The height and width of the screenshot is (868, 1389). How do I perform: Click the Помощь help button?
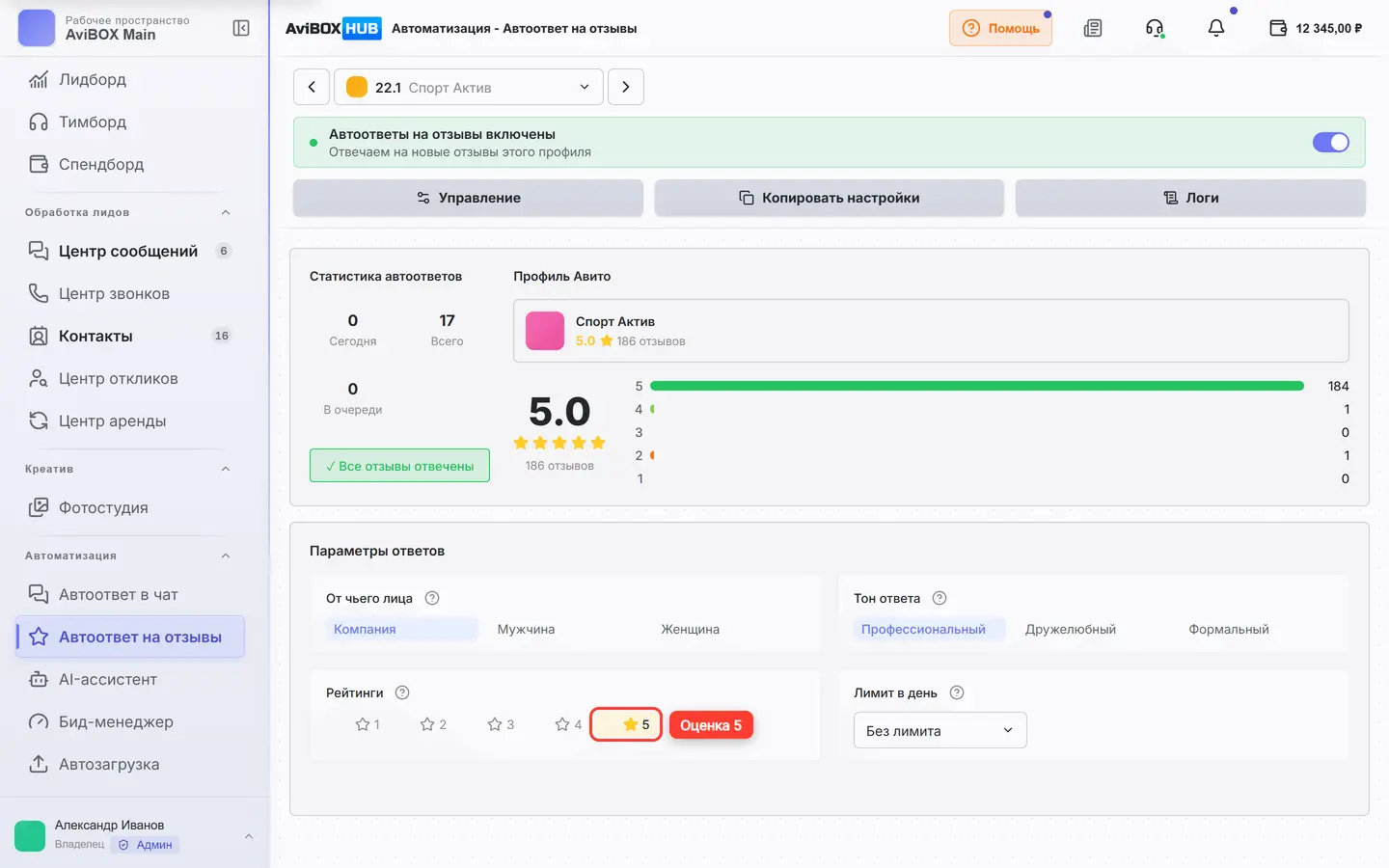[1000, 28]
